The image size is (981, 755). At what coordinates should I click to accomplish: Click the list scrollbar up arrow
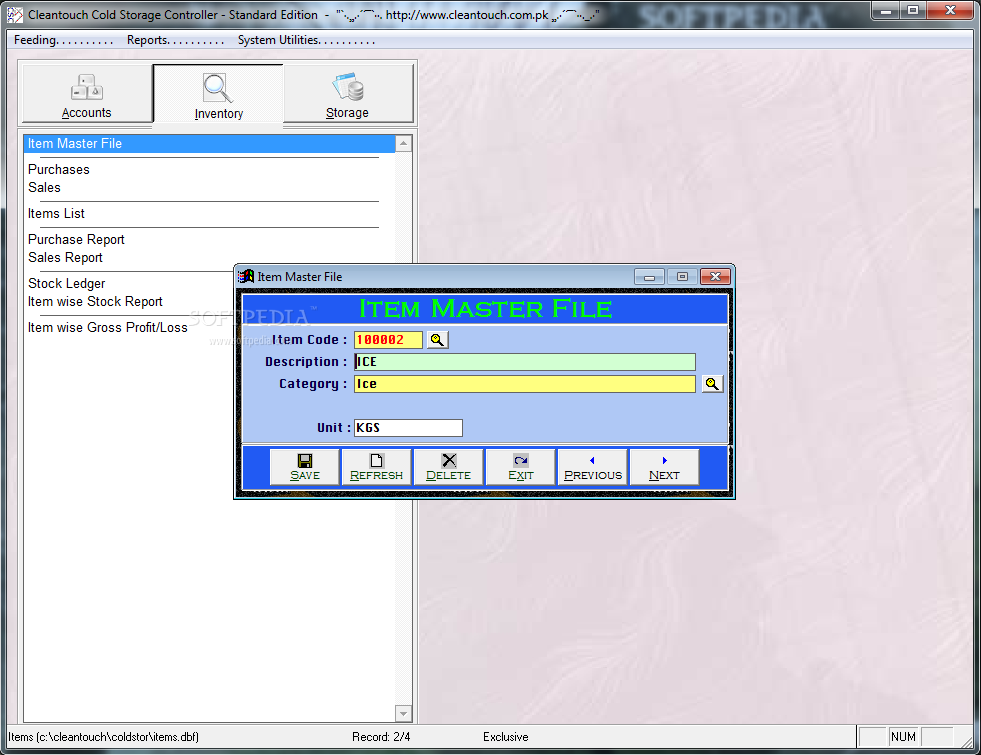click(x=404, y=144)
